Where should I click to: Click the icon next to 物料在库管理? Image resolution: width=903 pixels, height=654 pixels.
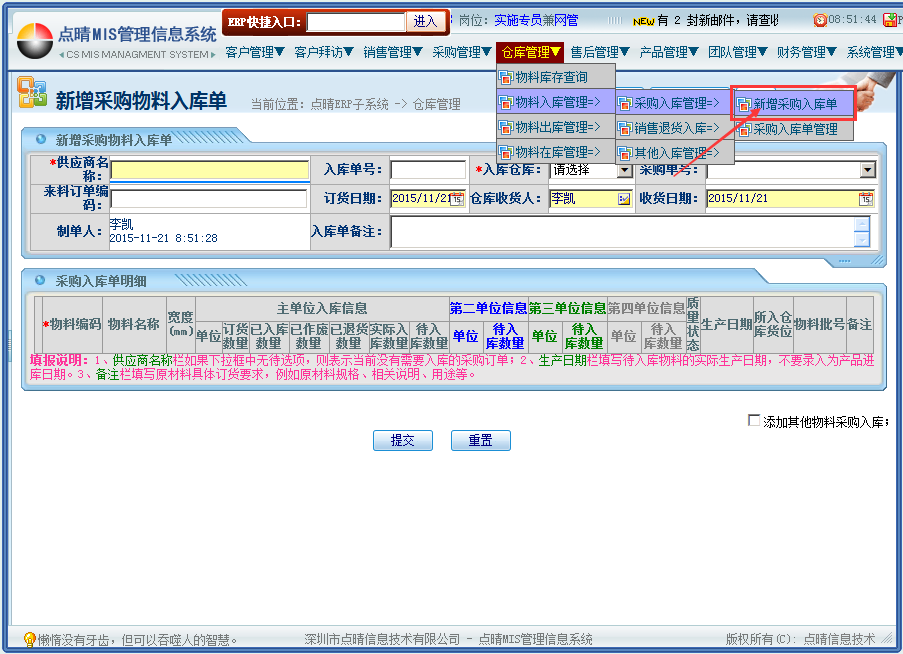tap(506, 153)
